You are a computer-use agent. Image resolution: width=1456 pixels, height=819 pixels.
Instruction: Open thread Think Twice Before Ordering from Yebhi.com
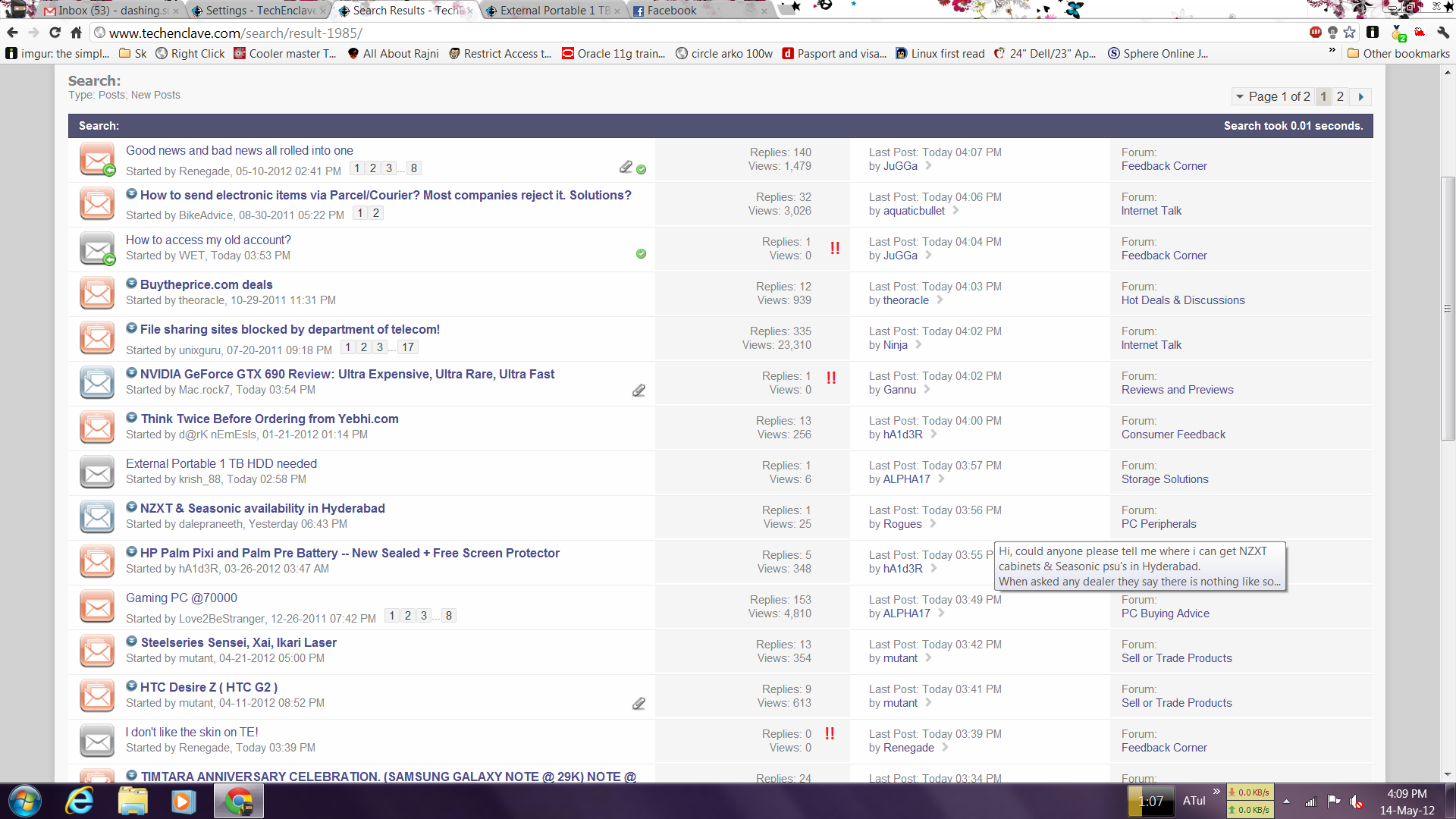click(x=269, y=419)
